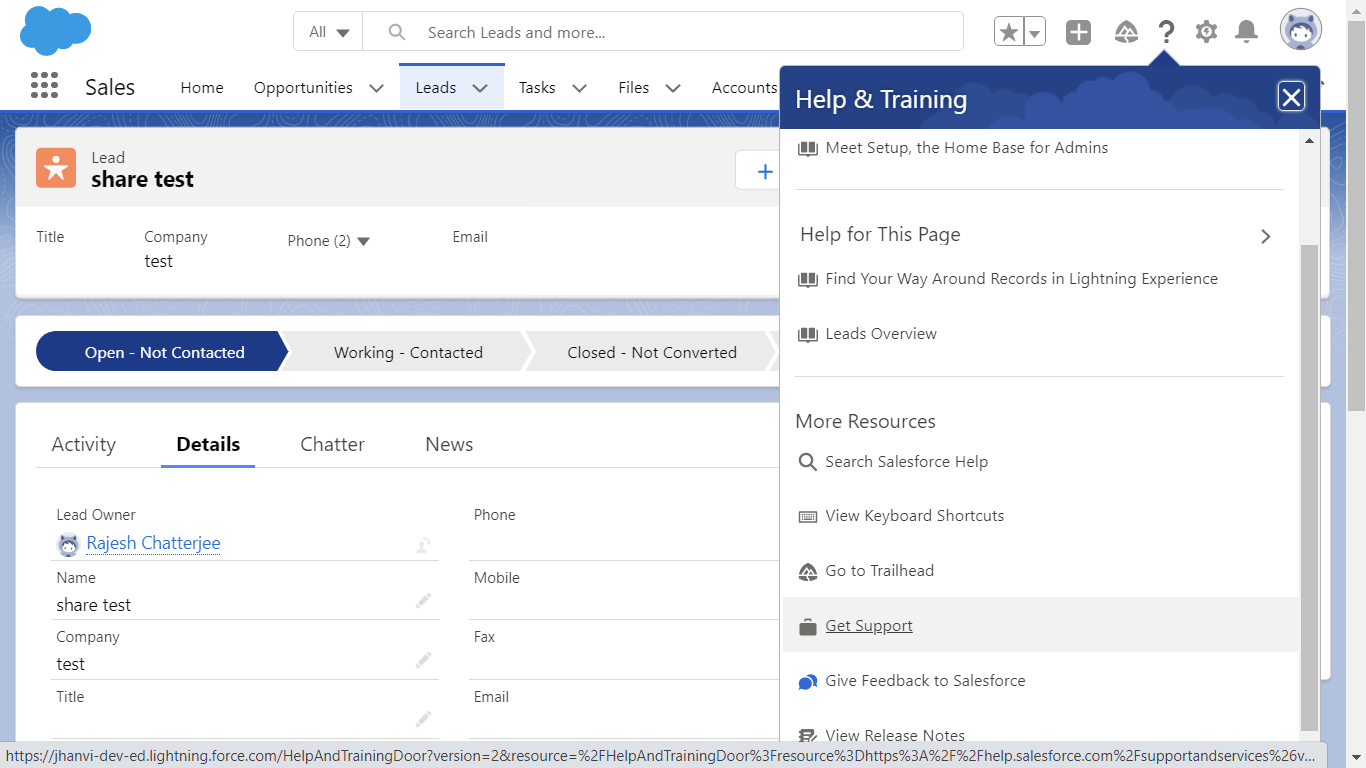This screenshot has width=1366, height=768.
Task: Click the Favorites star icon
Action: pyautogui.click(x=1009, y=32)
